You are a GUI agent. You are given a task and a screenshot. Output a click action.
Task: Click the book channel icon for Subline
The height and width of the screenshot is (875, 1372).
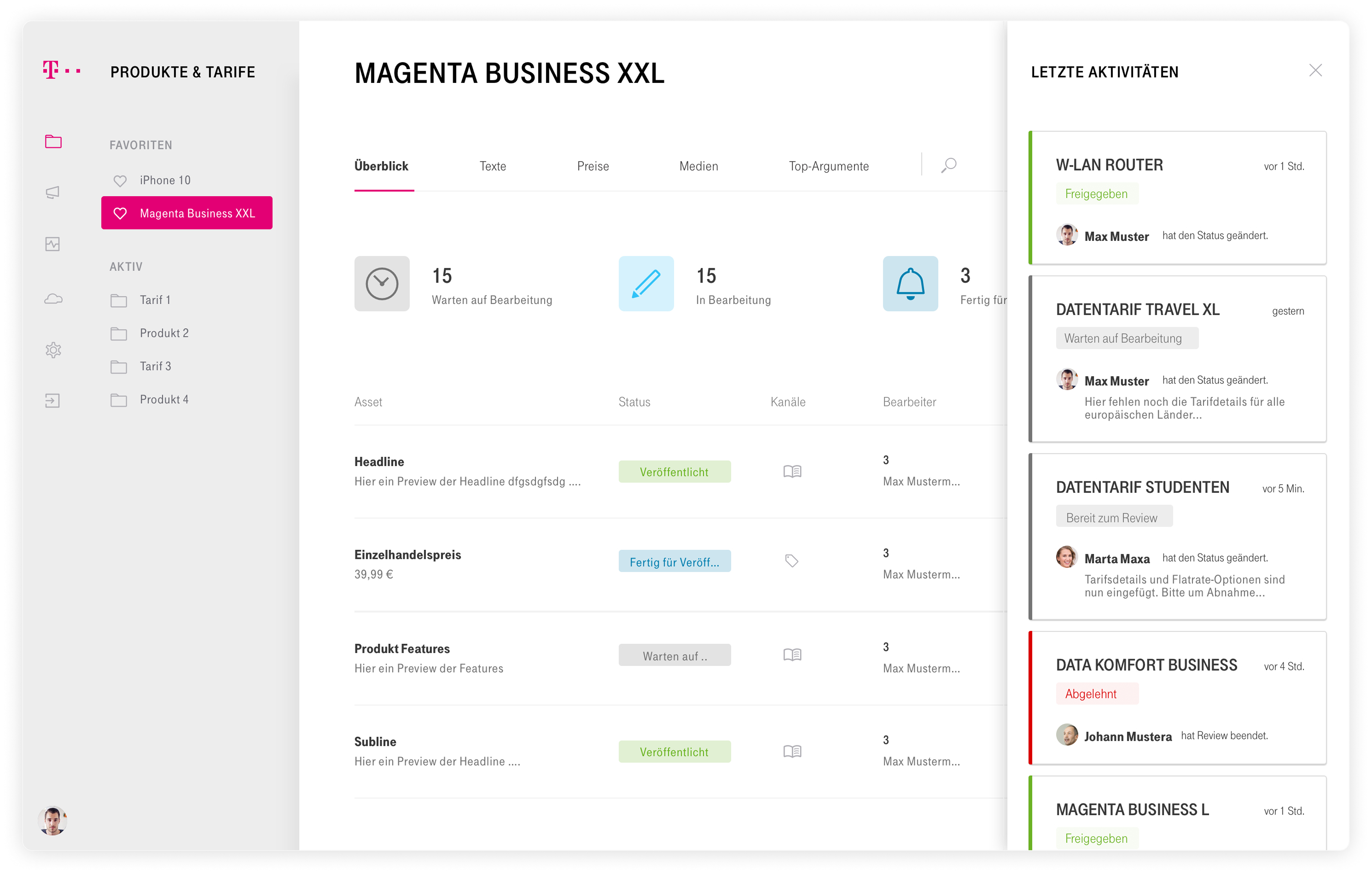point(792,751)
